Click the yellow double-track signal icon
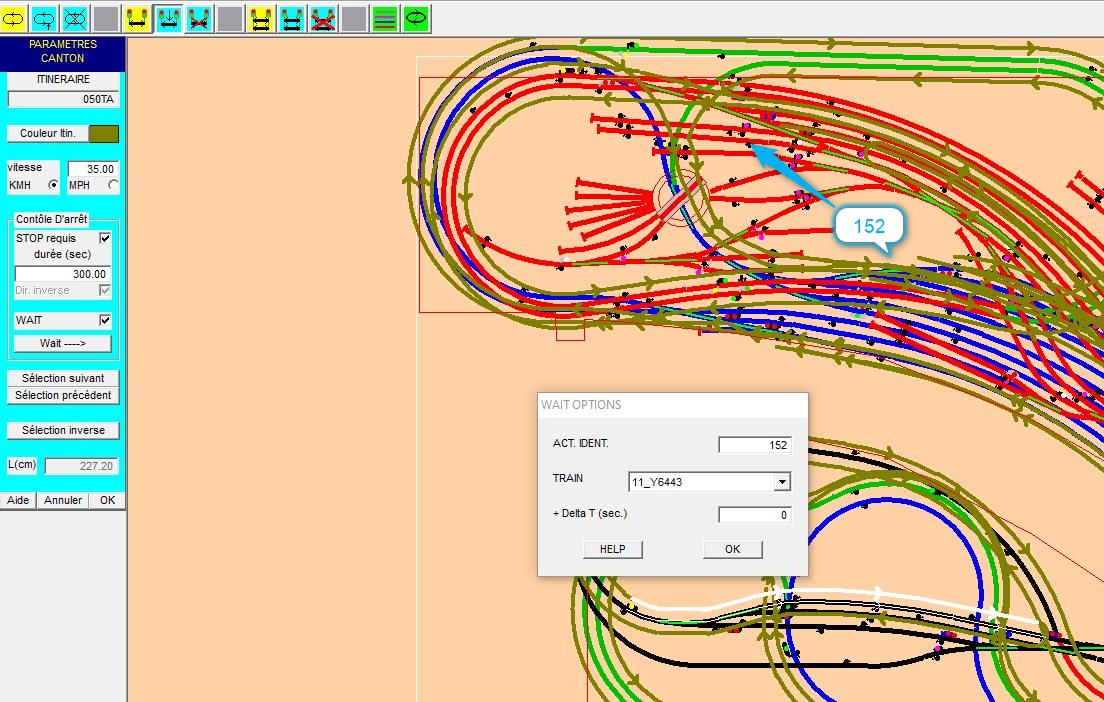Image resolution: width=1104 pixels, height=702 pixels. pos(261,19)
